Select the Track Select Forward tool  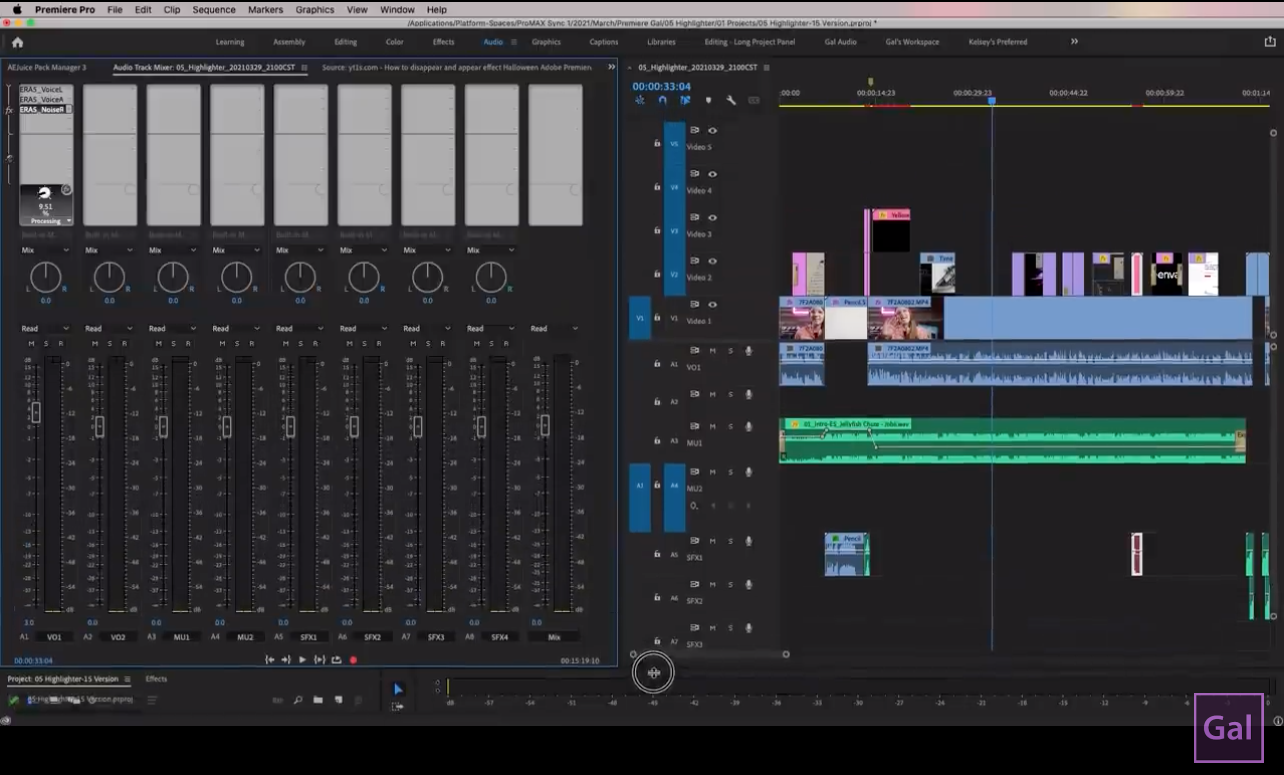pyautogui.click(x=398, y=706)
